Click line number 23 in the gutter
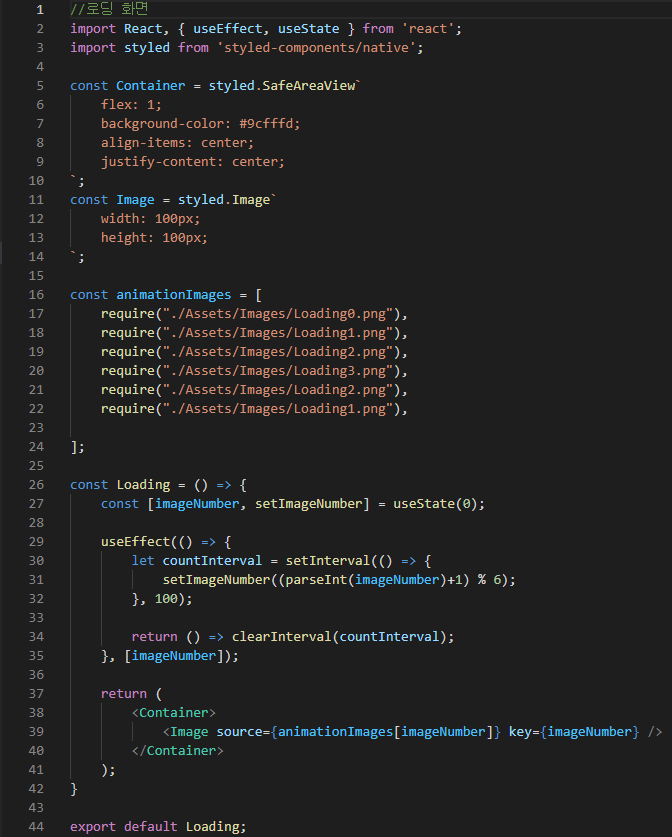This screenshot has width=672, height=837. pos(36,428)
